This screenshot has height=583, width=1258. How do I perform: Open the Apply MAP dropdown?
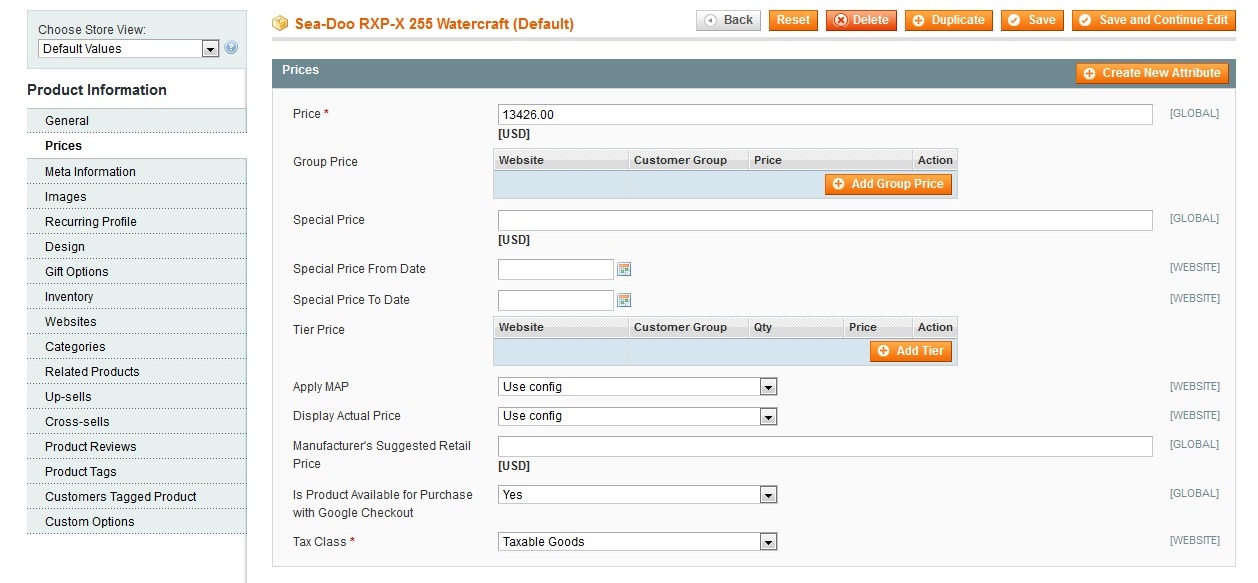(637, 387)
